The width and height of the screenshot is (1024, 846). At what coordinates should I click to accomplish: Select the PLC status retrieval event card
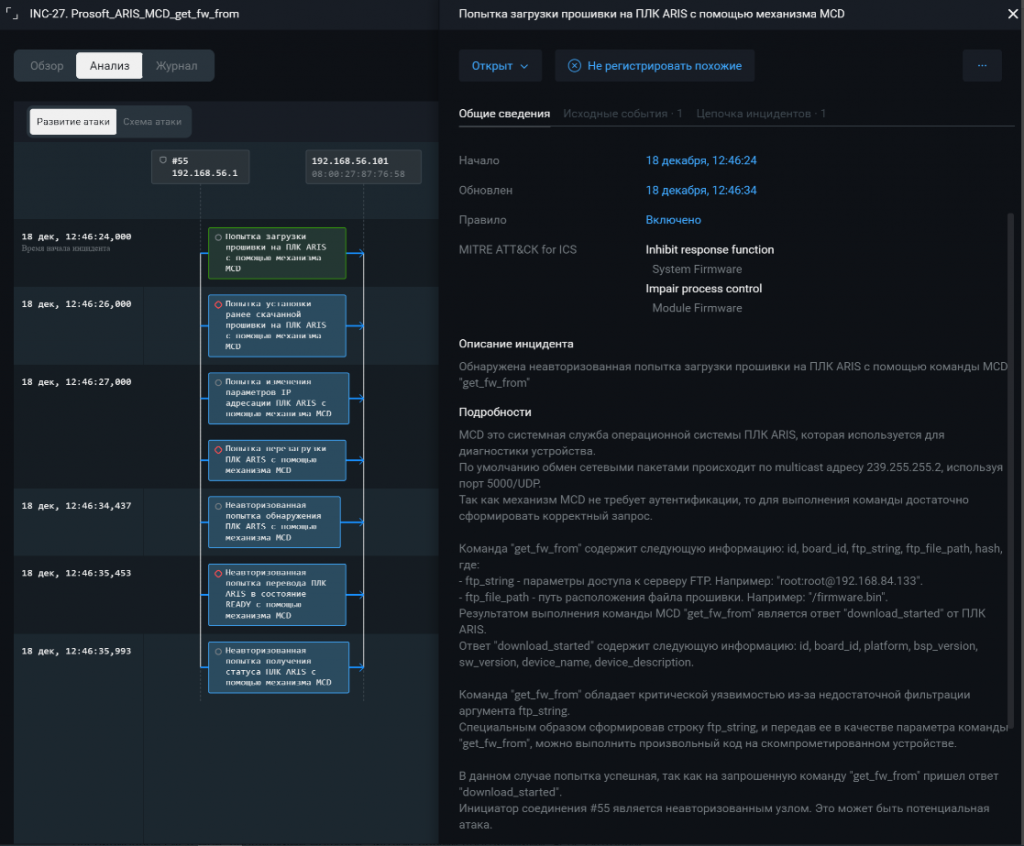278,667
